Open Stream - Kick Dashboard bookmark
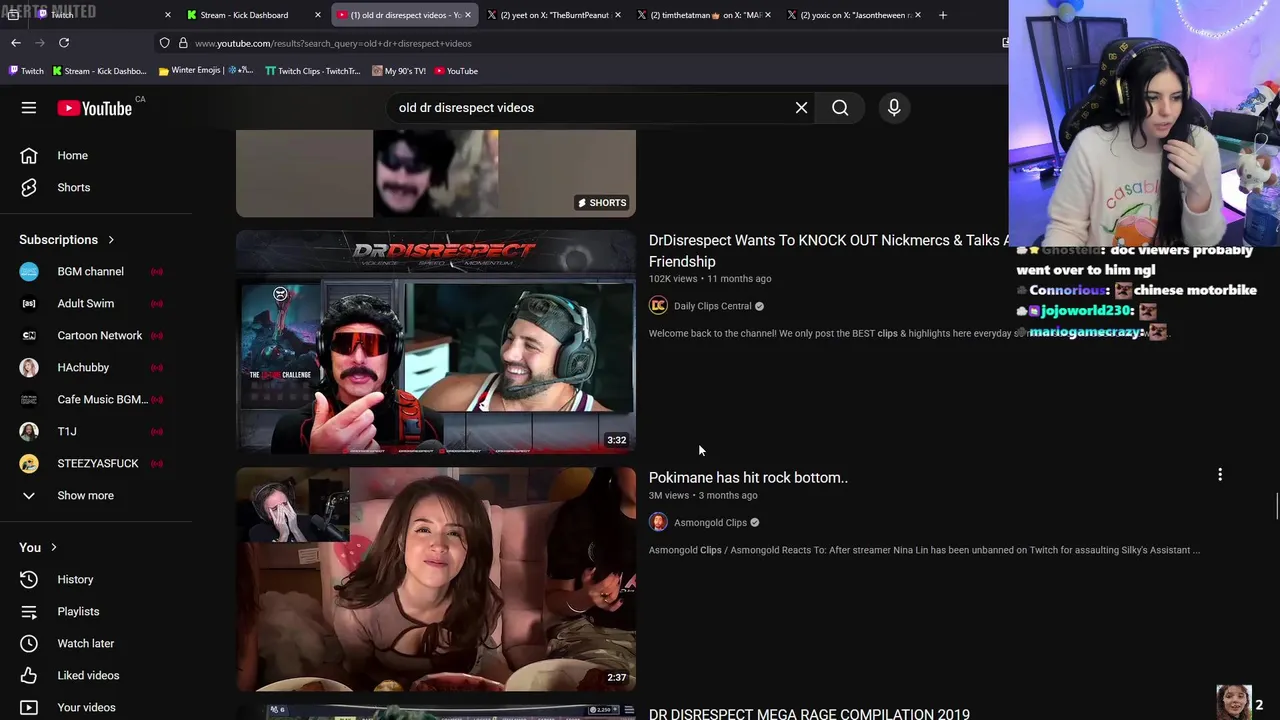The width and height of the screenshot is (1280, 720). click(99, 71)
